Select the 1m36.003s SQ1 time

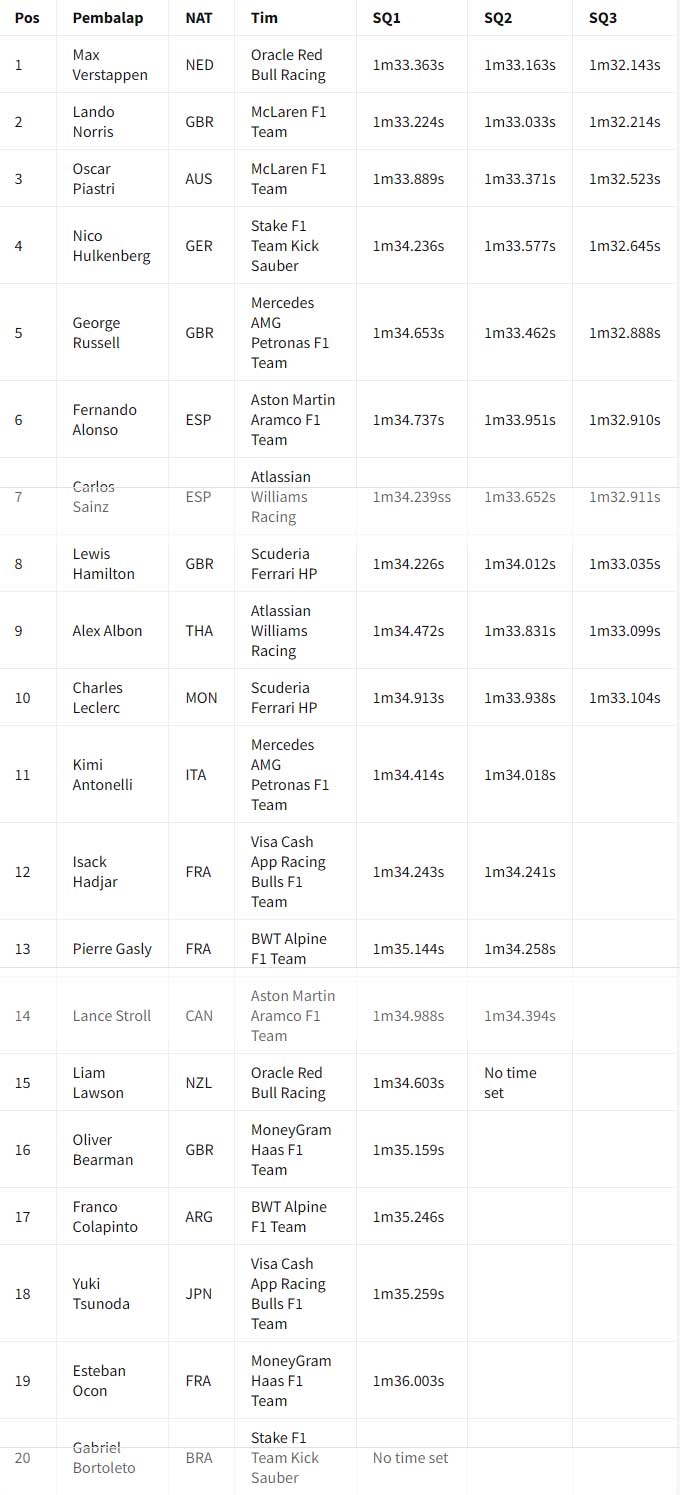tap(408, 1381)
